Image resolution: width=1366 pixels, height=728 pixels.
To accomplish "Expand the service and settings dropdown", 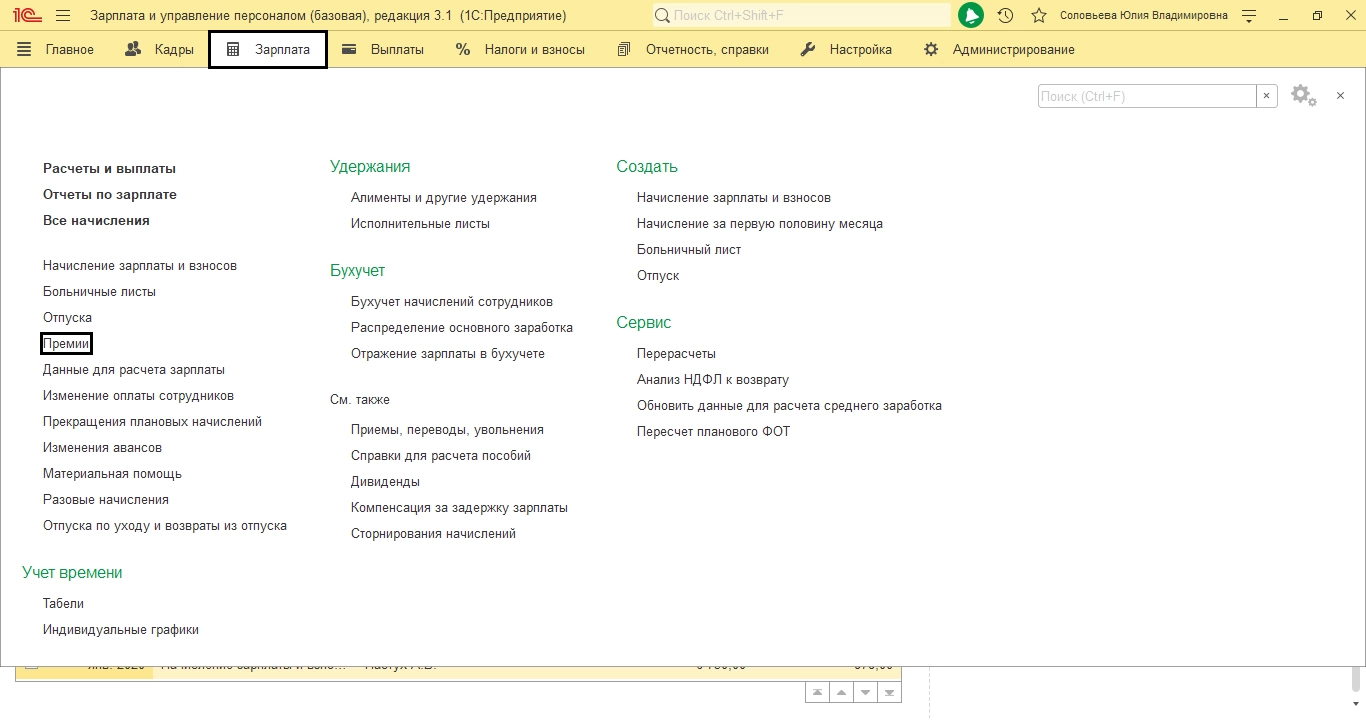I will pos(1248,16).
